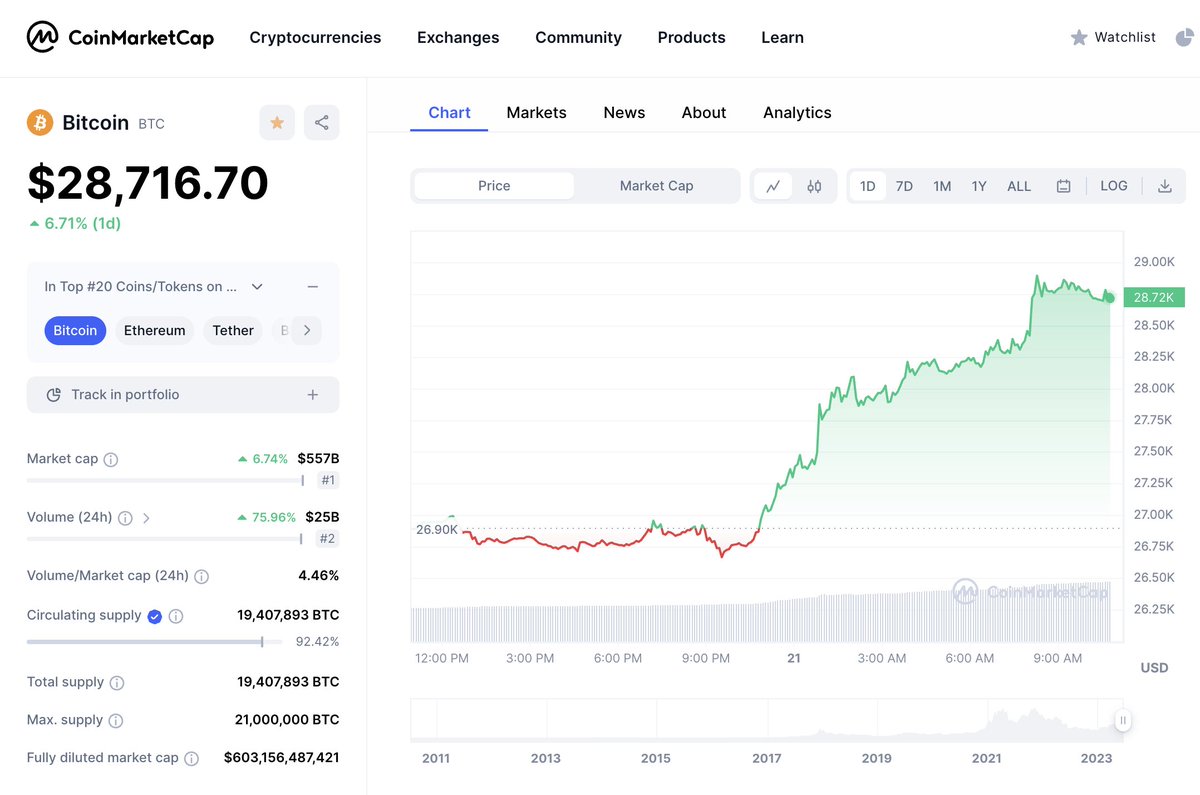This screenshot has width=1200, height=795.
Task: Switch to the About tab
Action: (x=704, y=113)
